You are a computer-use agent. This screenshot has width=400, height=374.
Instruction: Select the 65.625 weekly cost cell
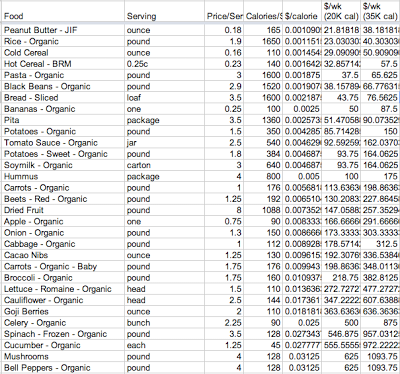point(381,75)
